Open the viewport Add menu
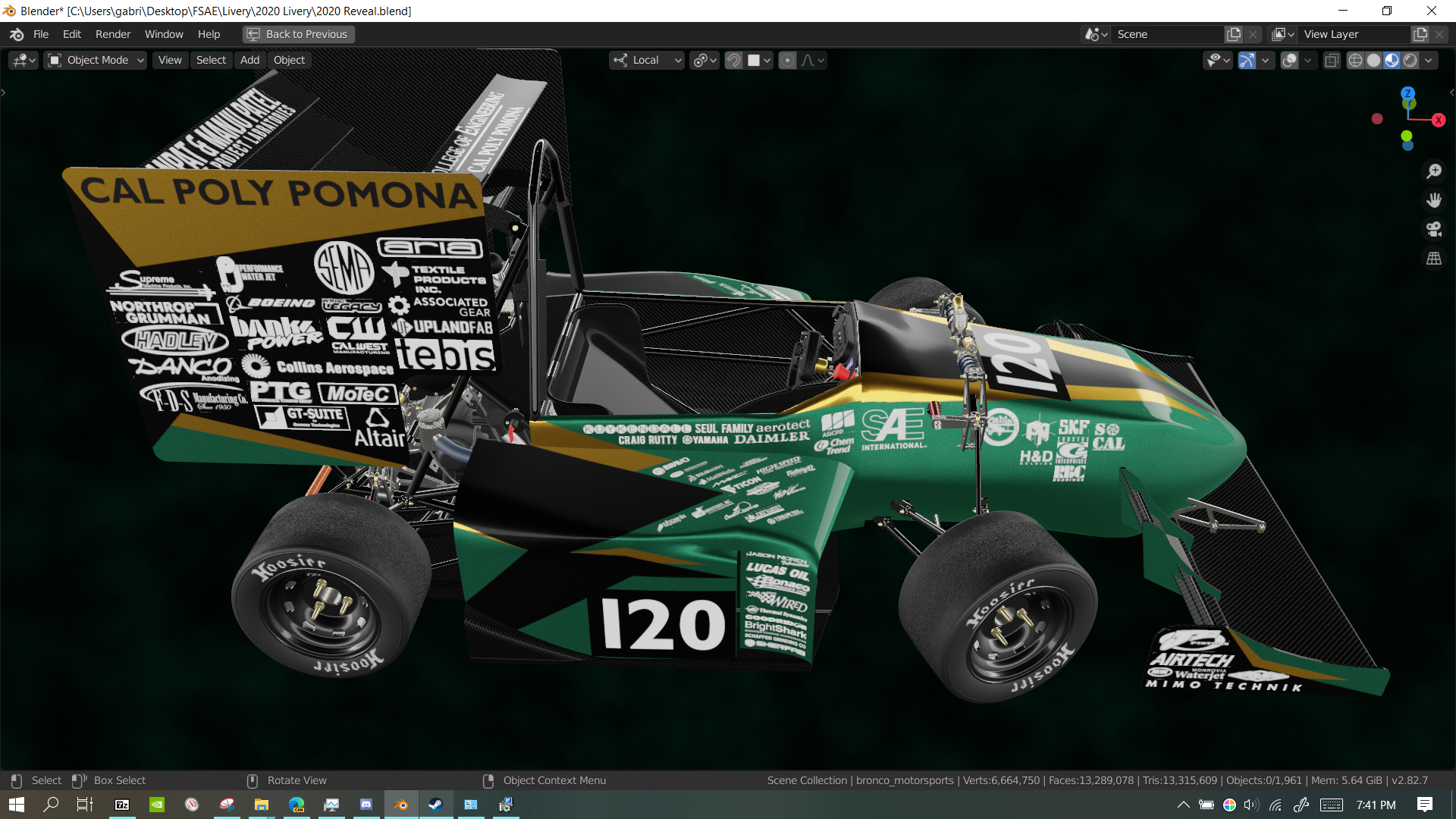1456x819 pixels. click(x=249, y=60)
